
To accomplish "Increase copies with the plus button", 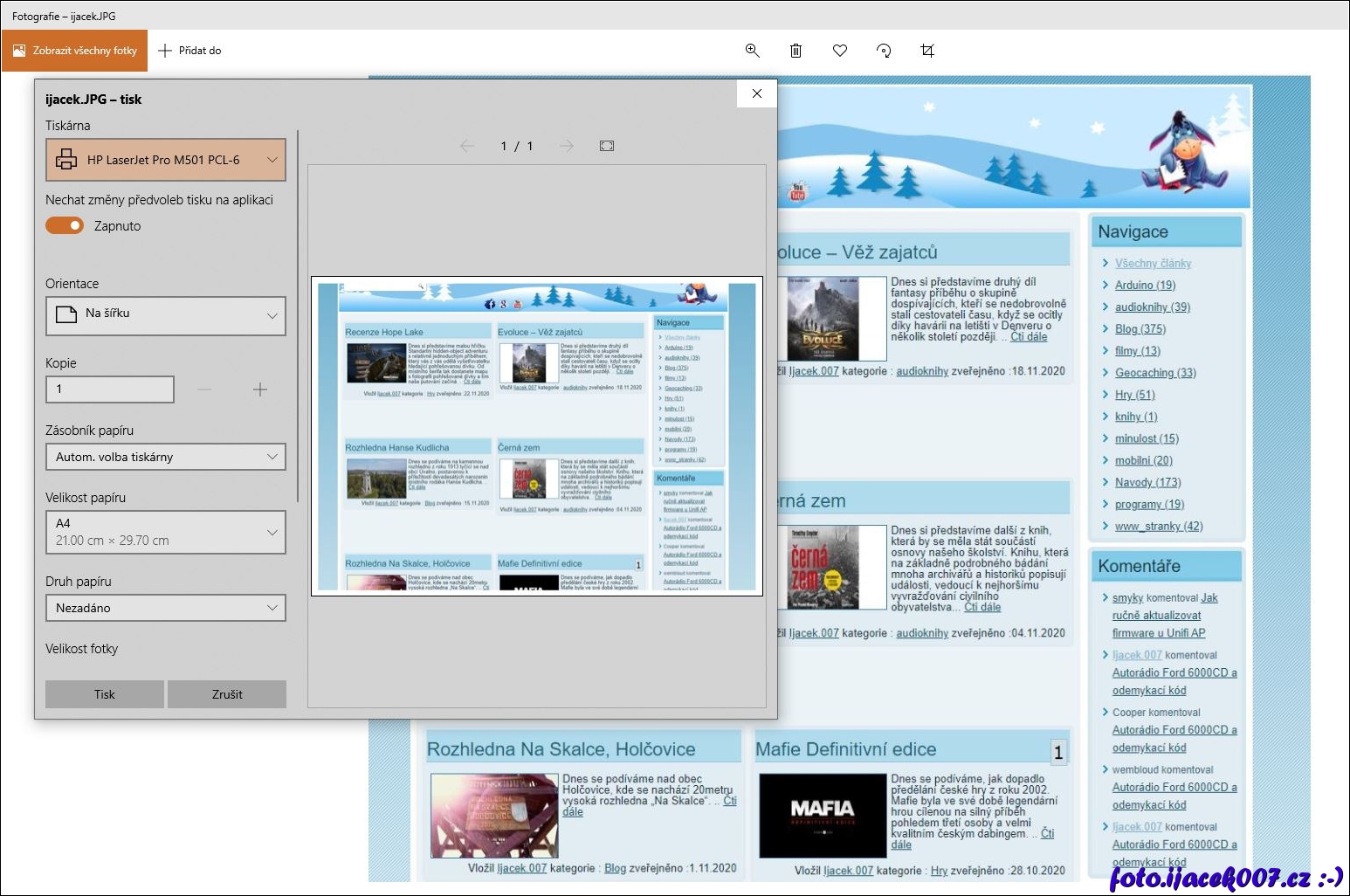I will click(x=260, y=389).
